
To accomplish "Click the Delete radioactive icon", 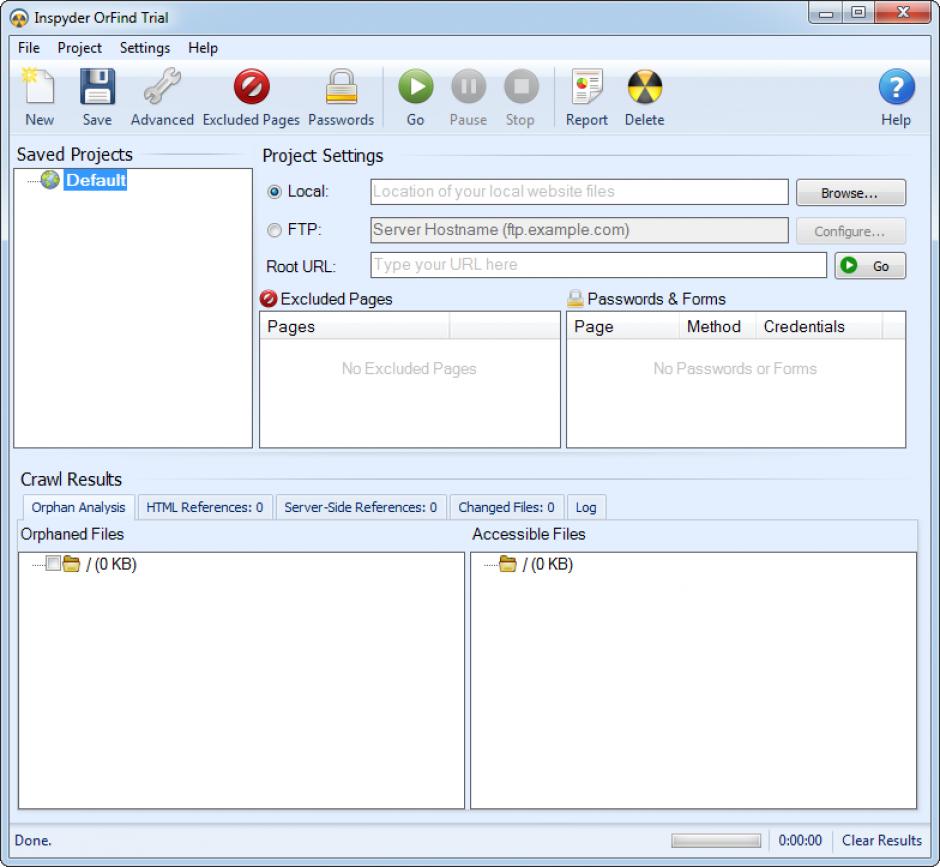I will click(x=644, y=89).
